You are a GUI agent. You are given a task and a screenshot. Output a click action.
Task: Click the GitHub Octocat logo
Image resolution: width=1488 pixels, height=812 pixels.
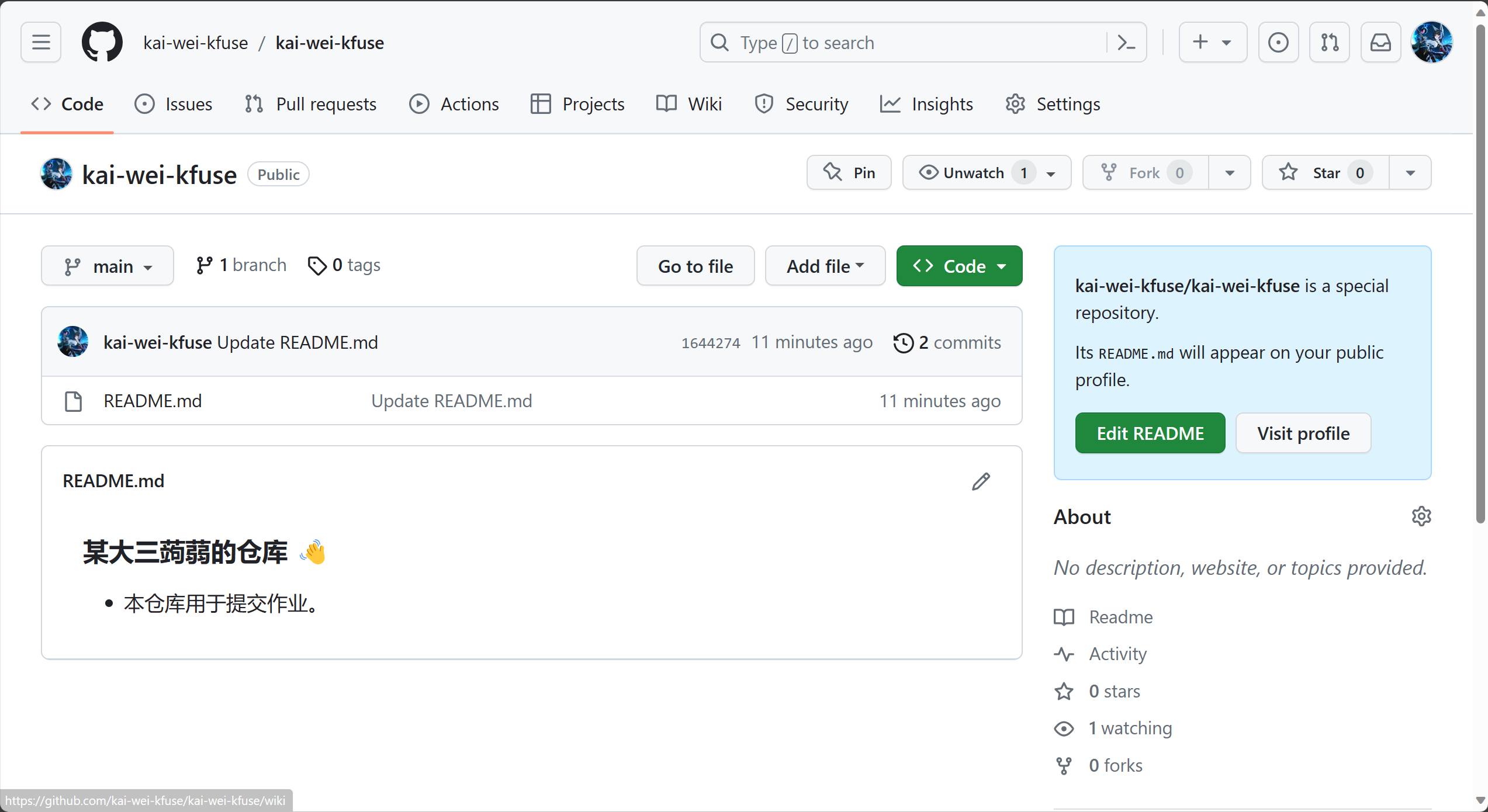[x=102, y=42]
